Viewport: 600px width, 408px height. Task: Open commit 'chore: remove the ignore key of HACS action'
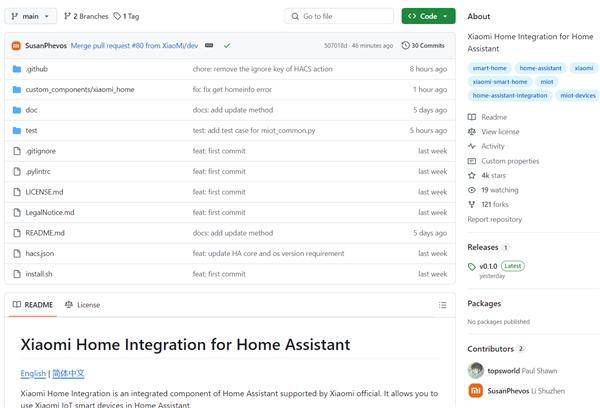(x=262, y=69)
